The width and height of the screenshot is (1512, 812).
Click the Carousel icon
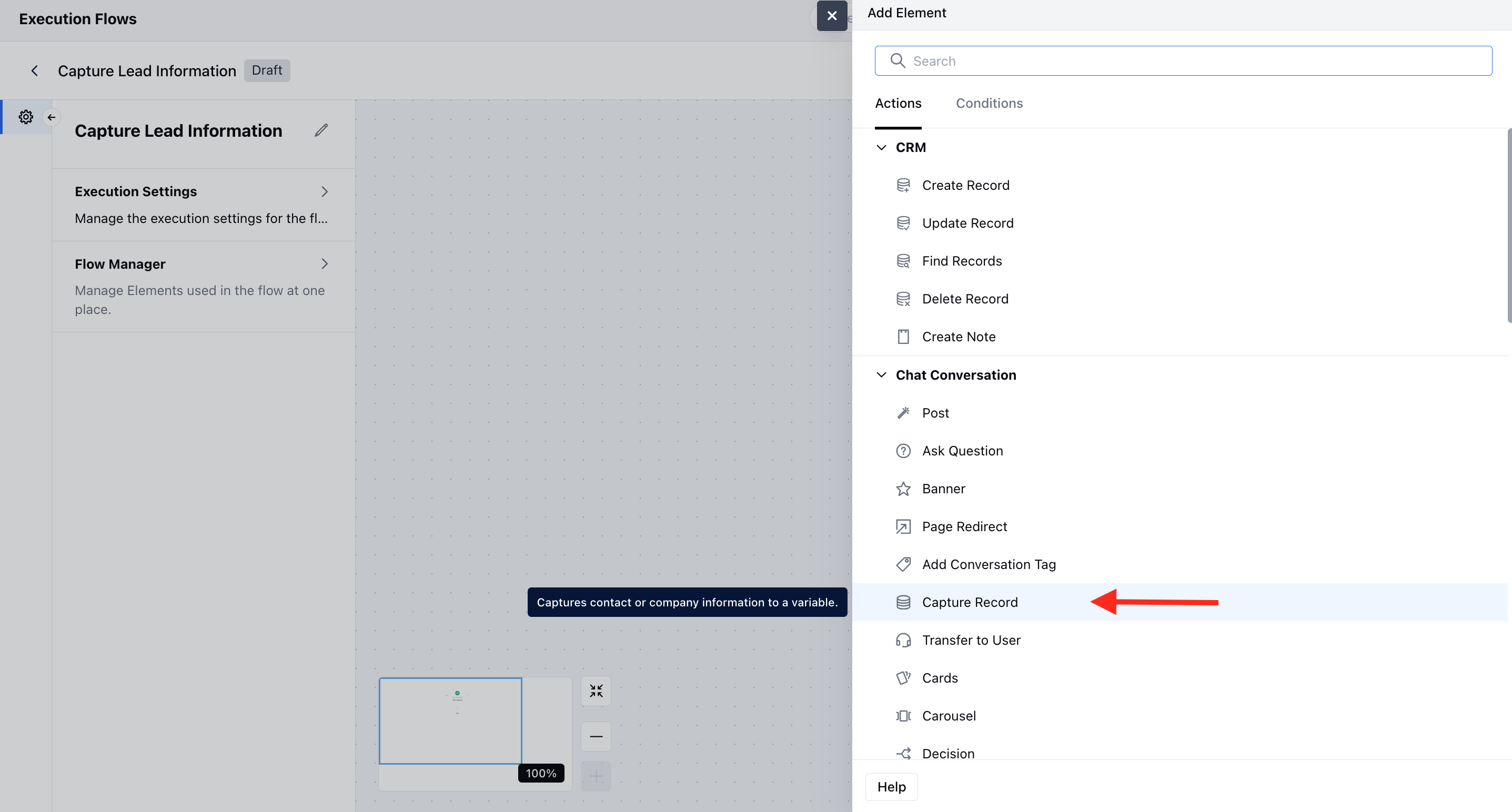(x=903, y=716)
